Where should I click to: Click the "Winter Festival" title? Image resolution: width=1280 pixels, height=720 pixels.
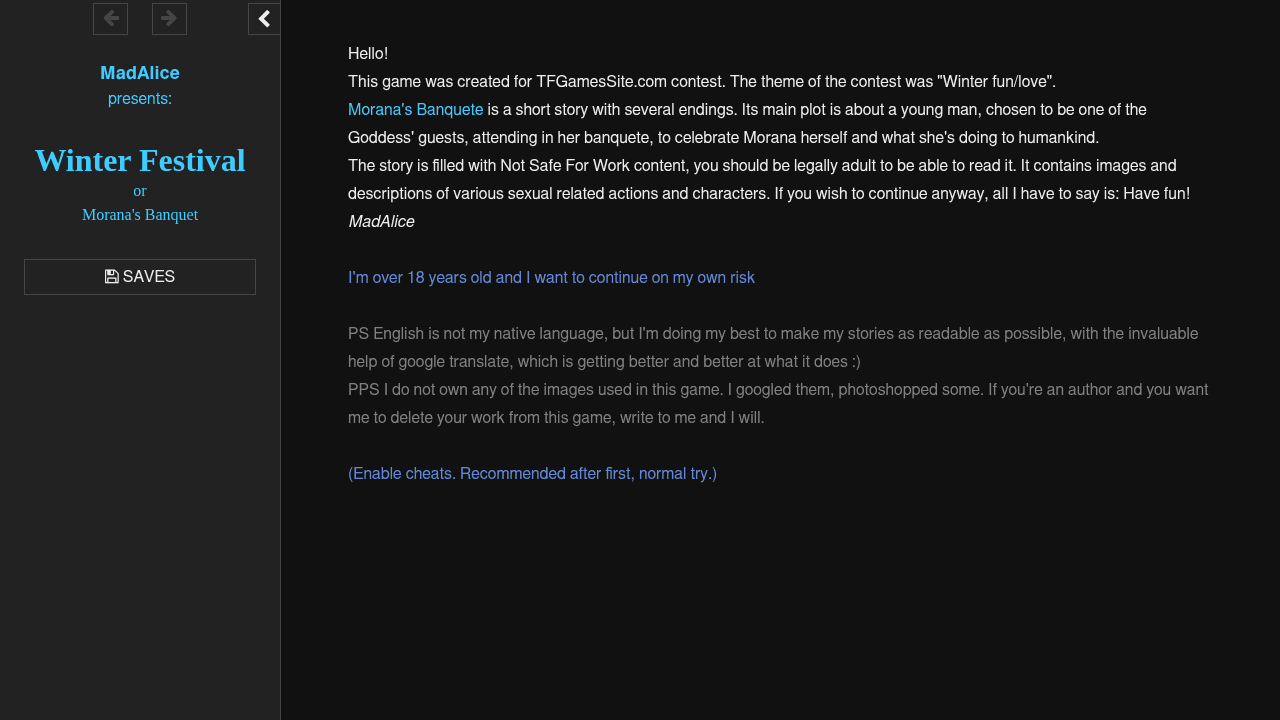coord(140,160)
